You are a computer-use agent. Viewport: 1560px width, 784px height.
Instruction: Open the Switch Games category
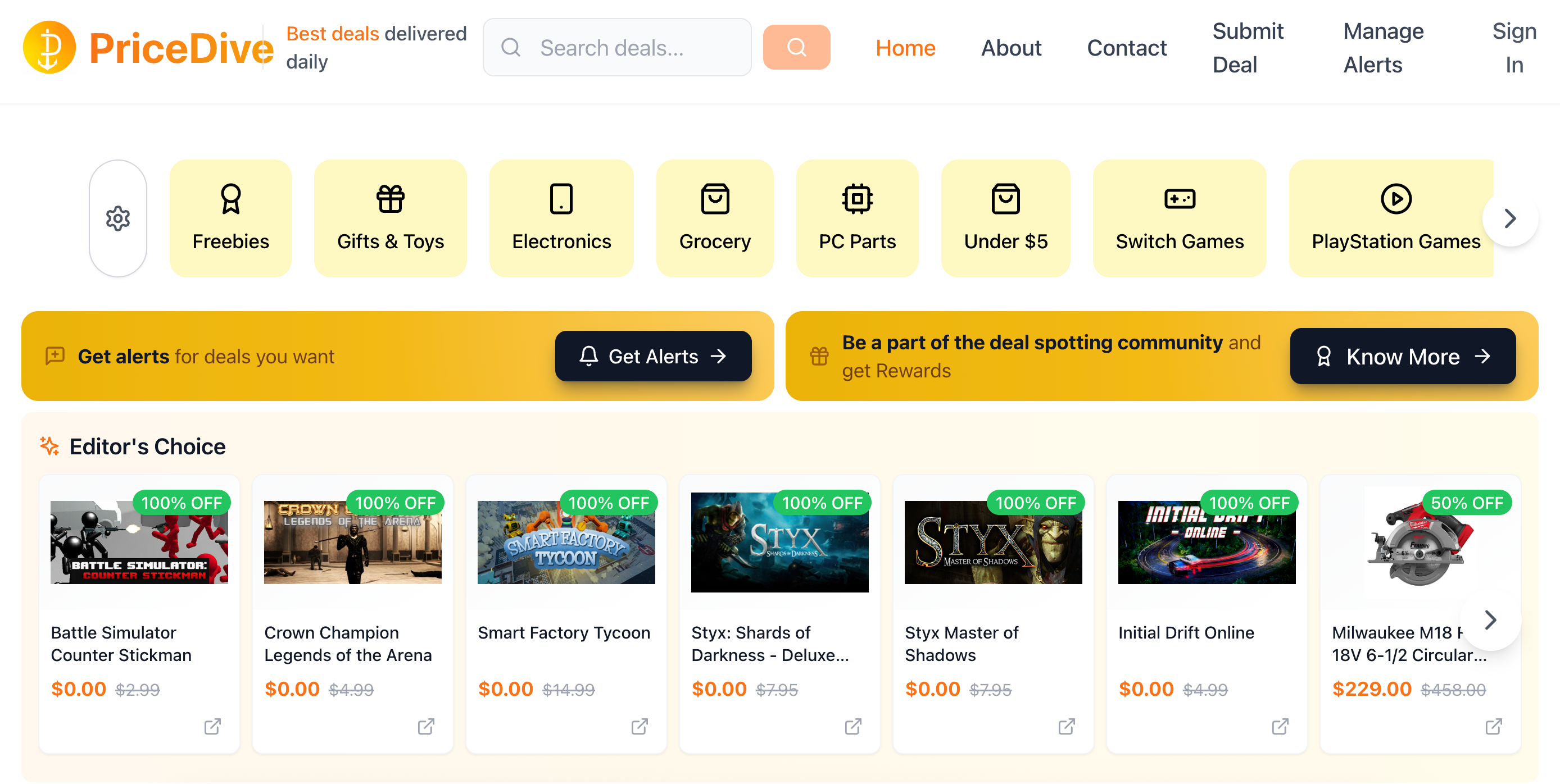tap(1179, 218)
